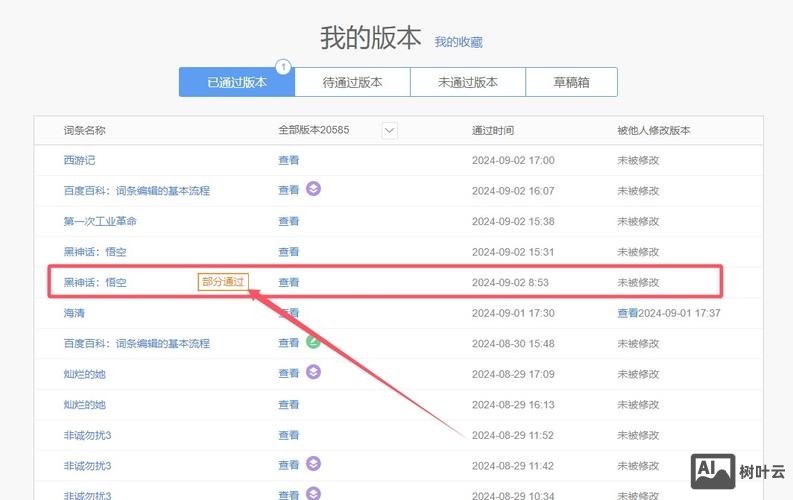Open 非诚勿扰3 entry passed at 11:42
The width and height of the screenshot is (793, 500).
87,466
